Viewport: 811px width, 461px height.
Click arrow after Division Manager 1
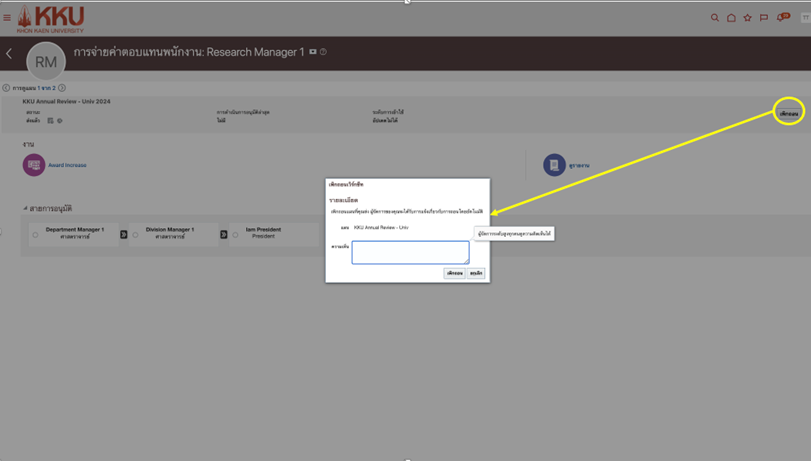[224, 234]
